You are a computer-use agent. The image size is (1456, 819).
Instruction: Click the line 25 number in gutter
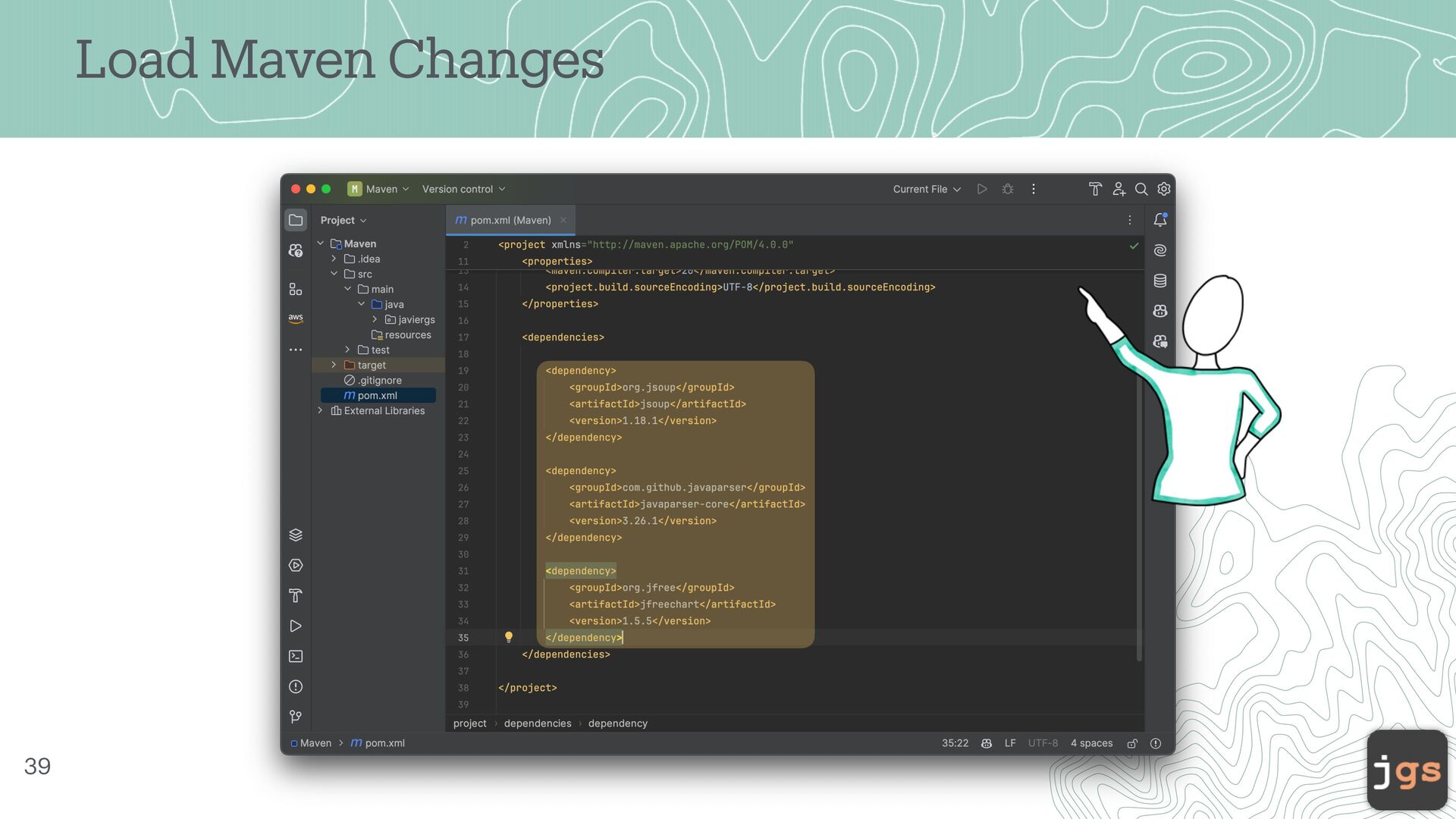point(463,471)
